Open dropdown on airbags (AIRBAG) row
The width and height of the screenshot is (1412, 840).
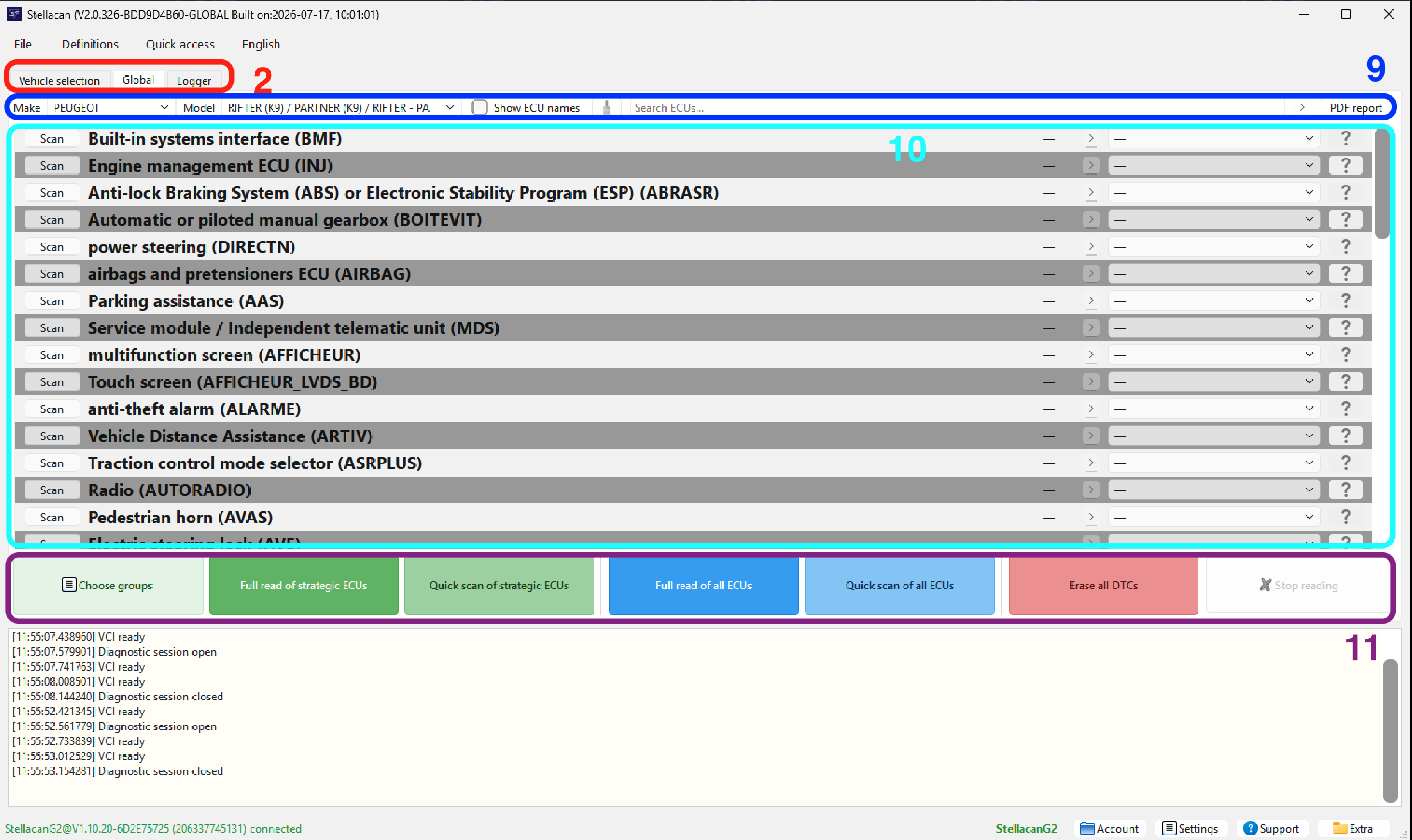click(1213, 273)
